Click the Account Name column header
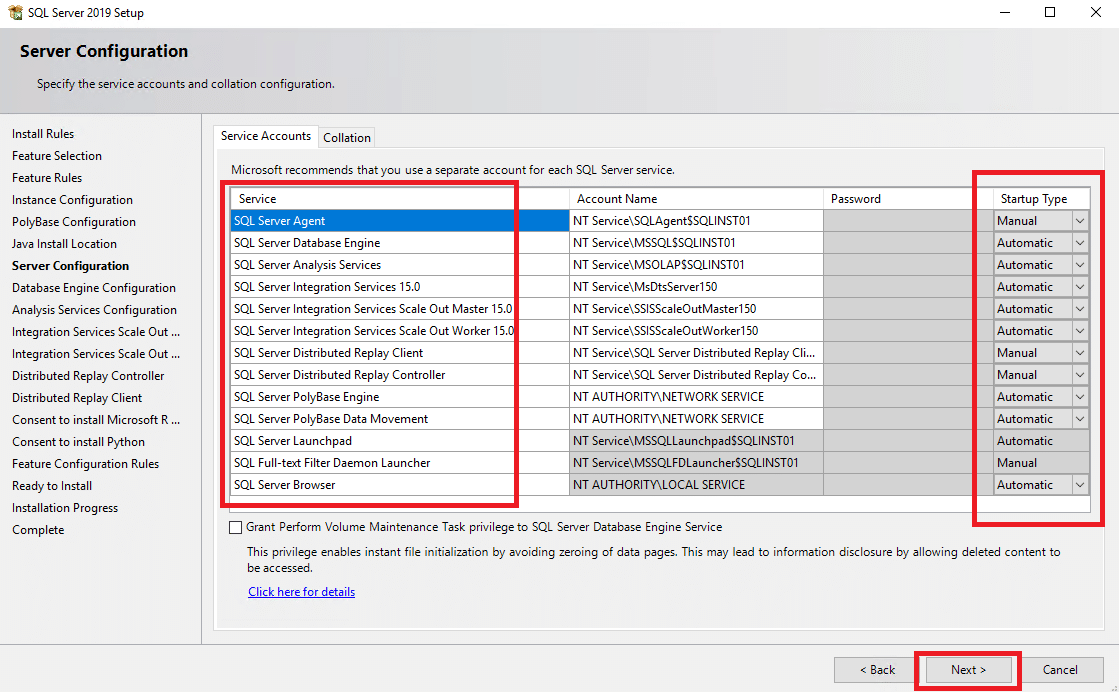The image size is (1119, 692). [696, 199]
